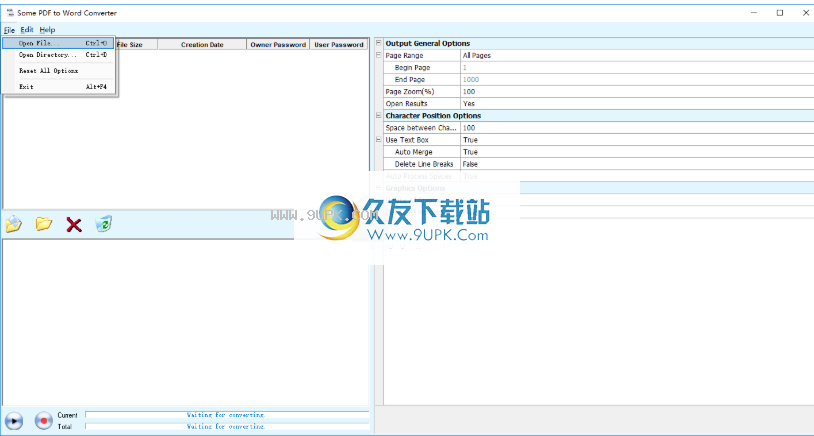Click the Begin Page value field
The width and height of the screenshot is (814, 436).
[637, 67]
